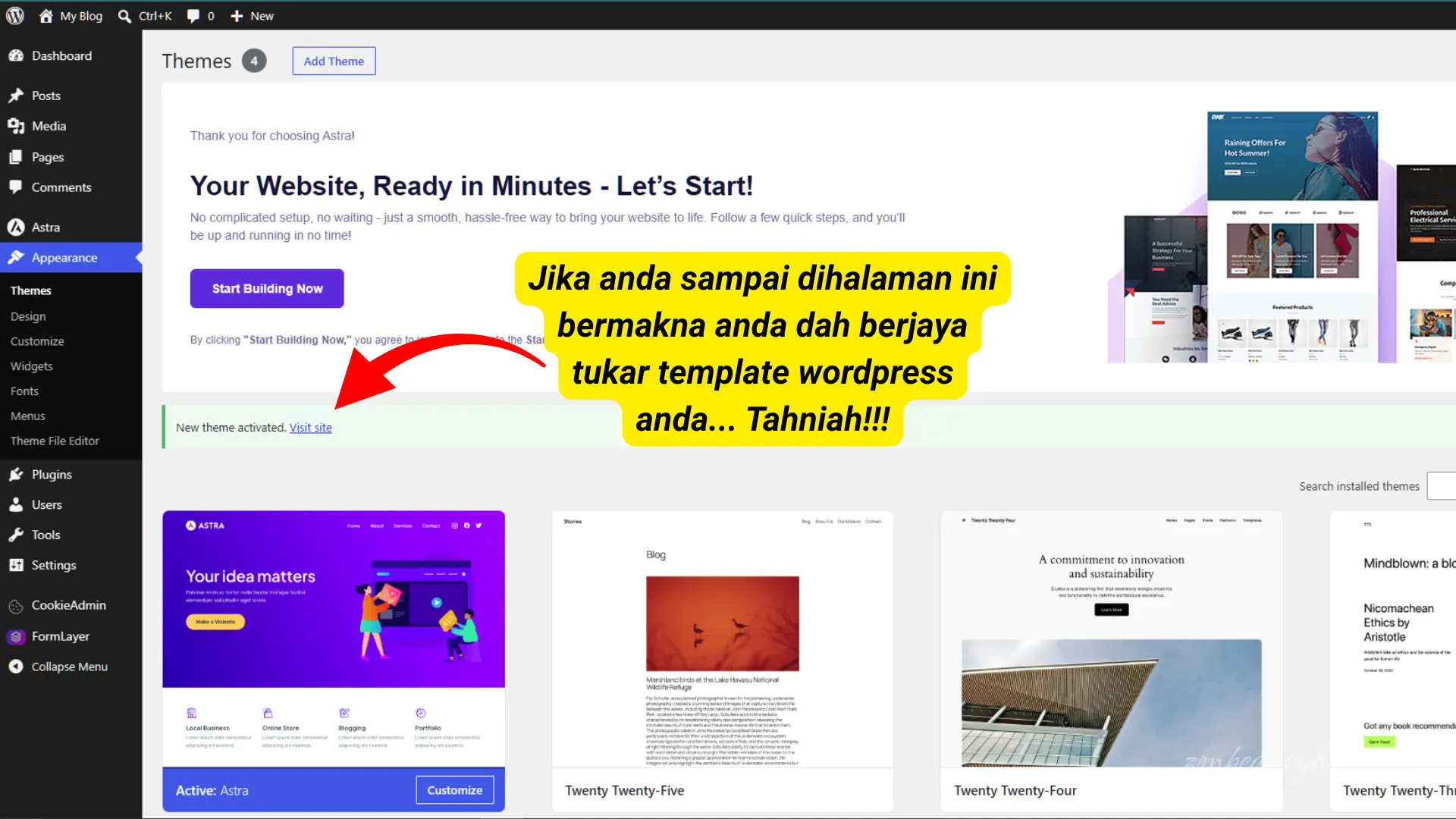Click the Posts pin icon
The height and width of the screenshot is (819, 1456).
[x=16, y=96]
